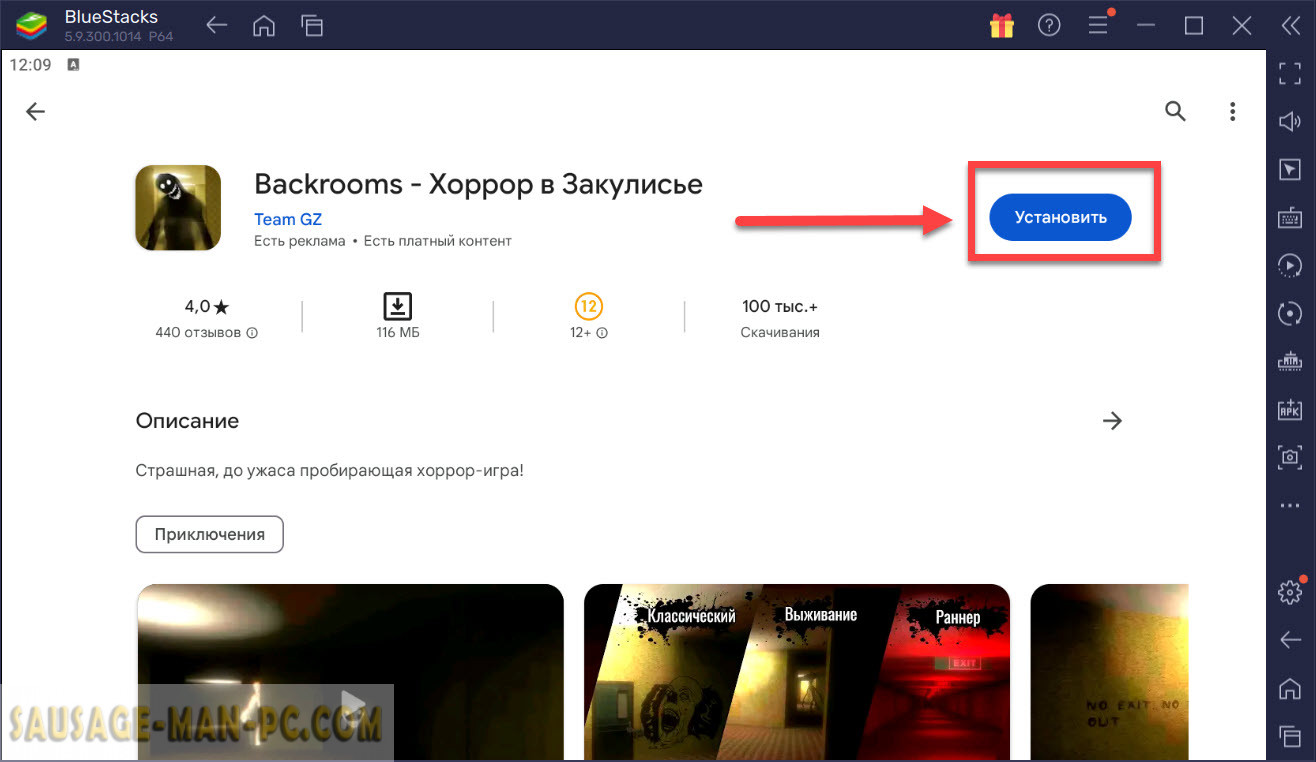Click the info icon beside 12+
1316x762 pixels.
coord(602,333)
